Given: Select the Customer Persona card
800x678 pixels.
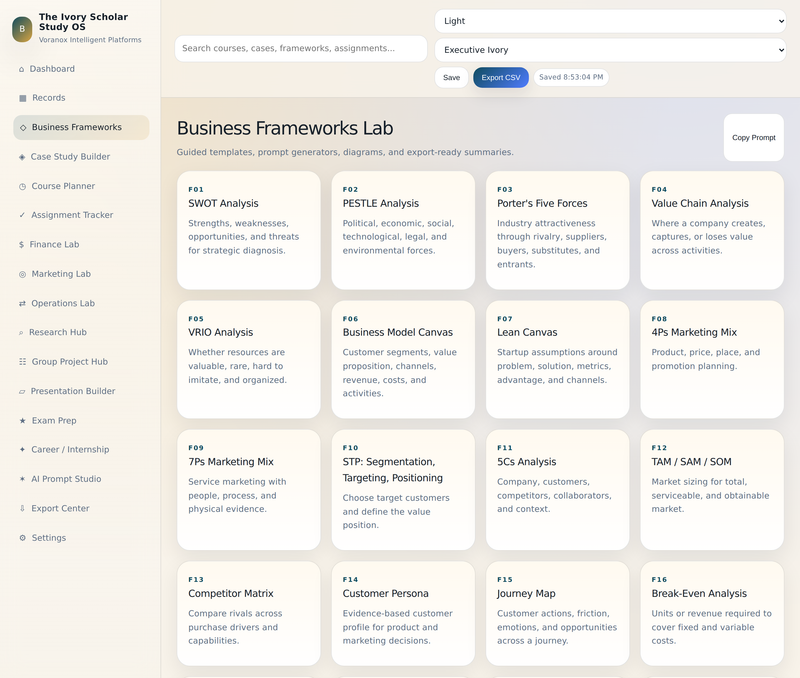Looking at the screenshot, I should 403,614.
